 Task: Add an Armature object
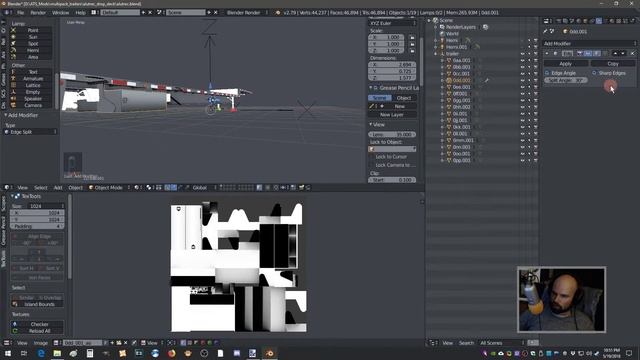(31, 78)
